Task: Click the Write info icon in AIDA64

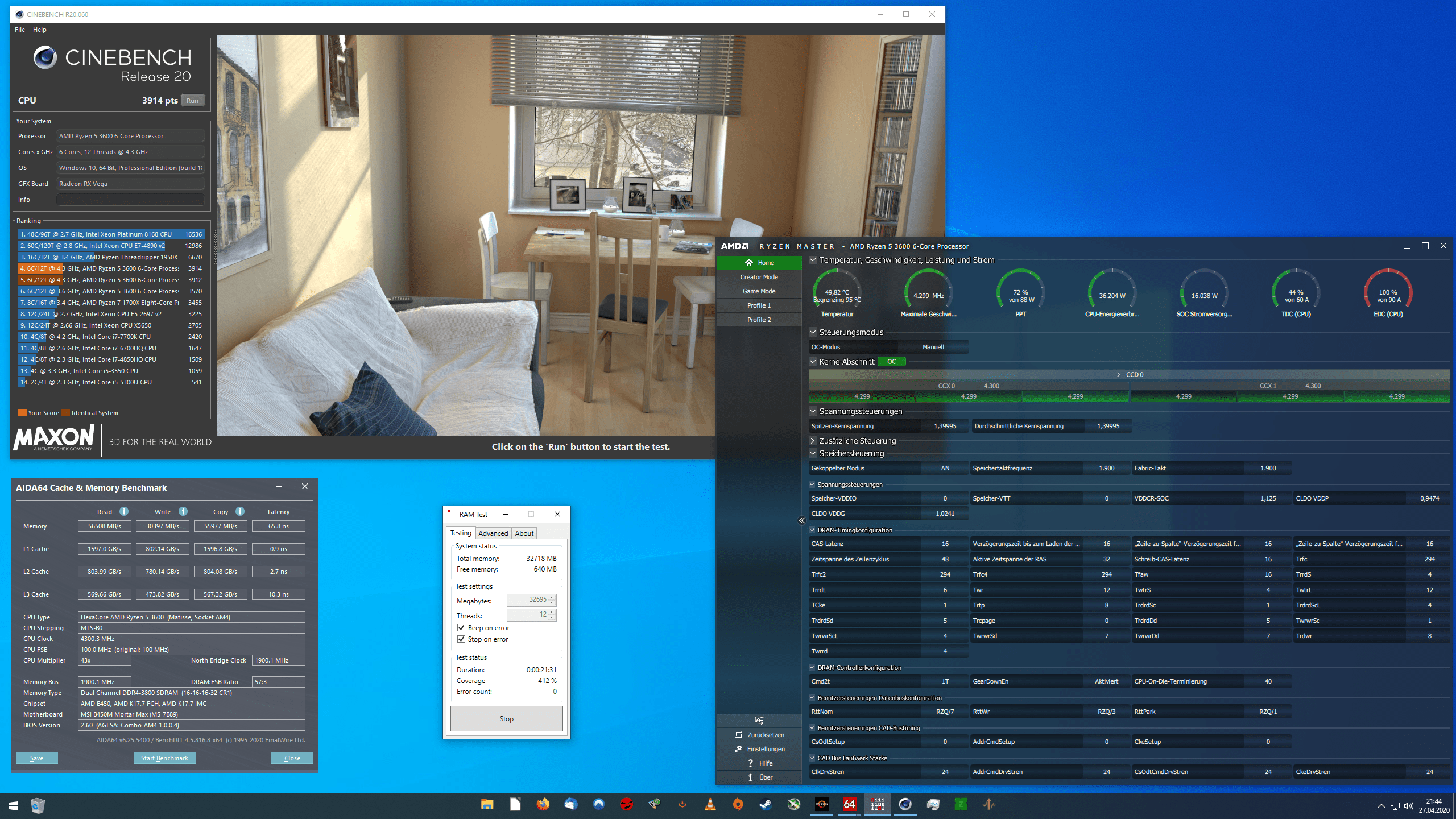Action: [183, 511]
